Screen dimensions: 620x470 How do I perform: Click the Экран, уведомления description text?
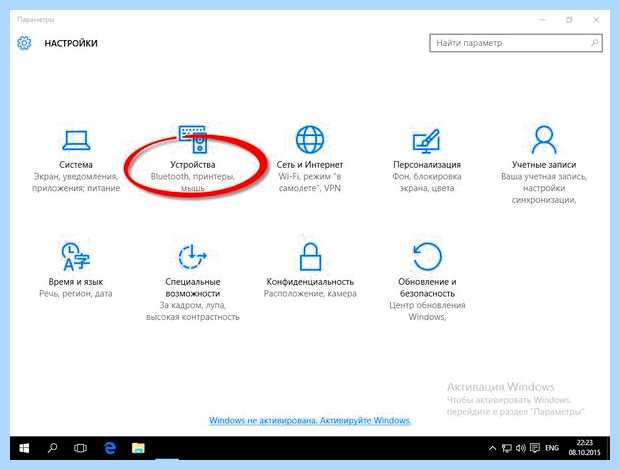[76, 182]
